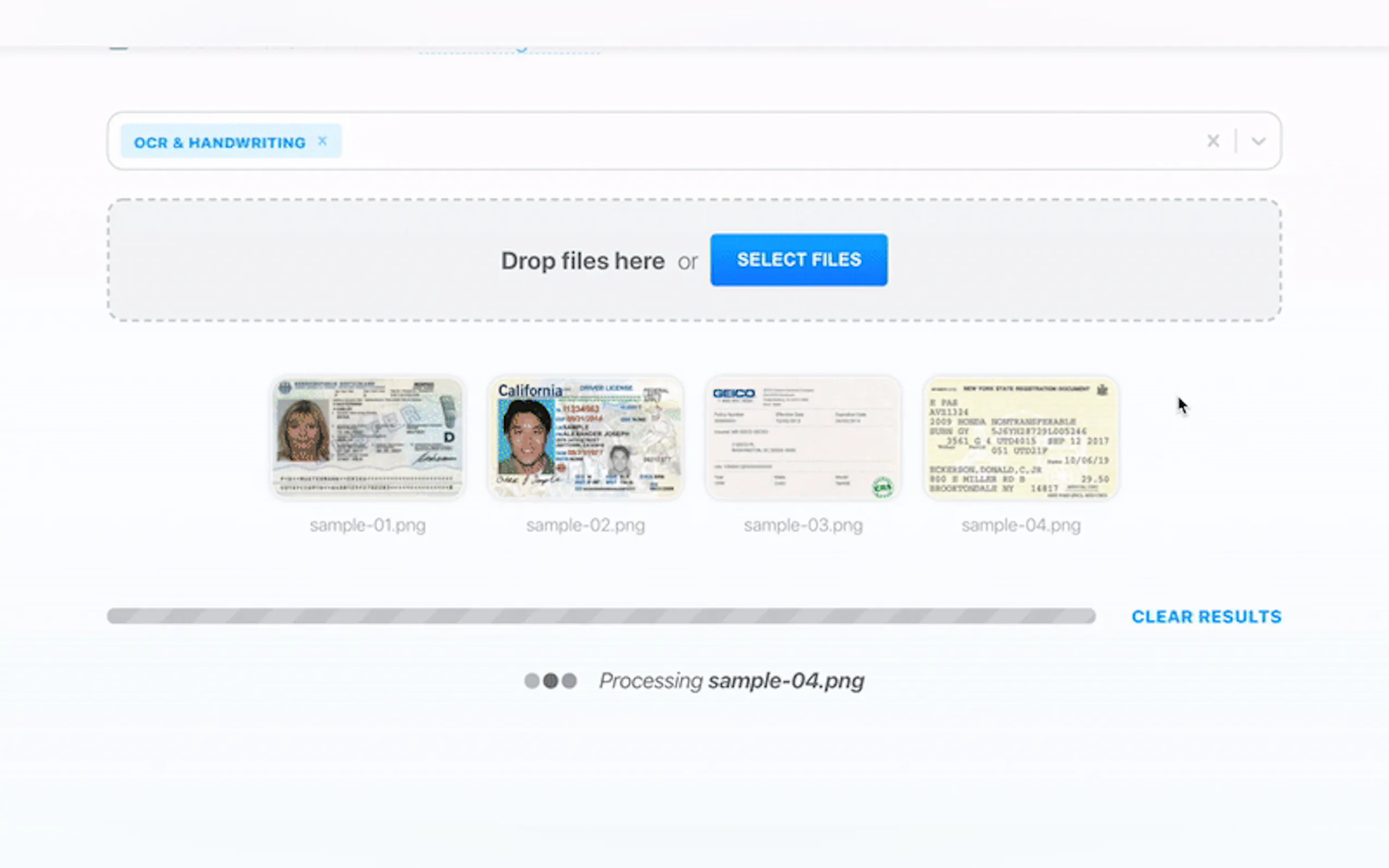1389x868 pixels.
Task: Open the sample-01.png thumbnail
Action: [x=367, y=436]
